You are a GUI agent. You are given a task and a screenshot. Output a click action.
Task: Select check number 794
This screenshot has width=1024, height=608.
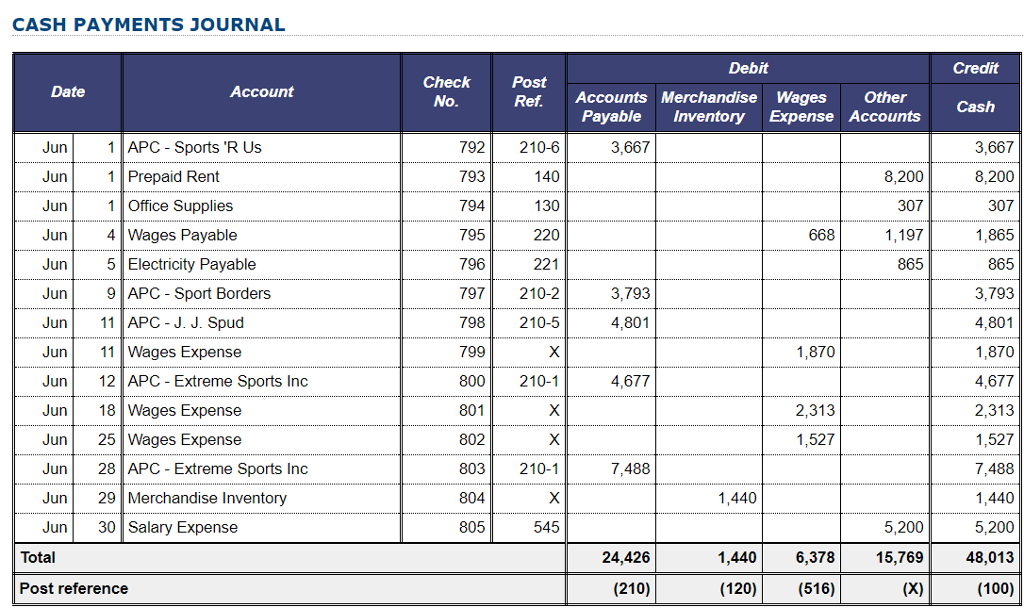point(472,206)
